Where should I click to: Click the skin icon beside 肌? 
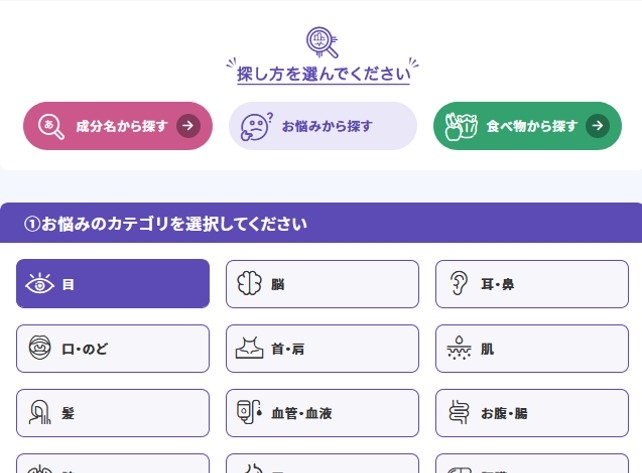(x=459, y=349)
